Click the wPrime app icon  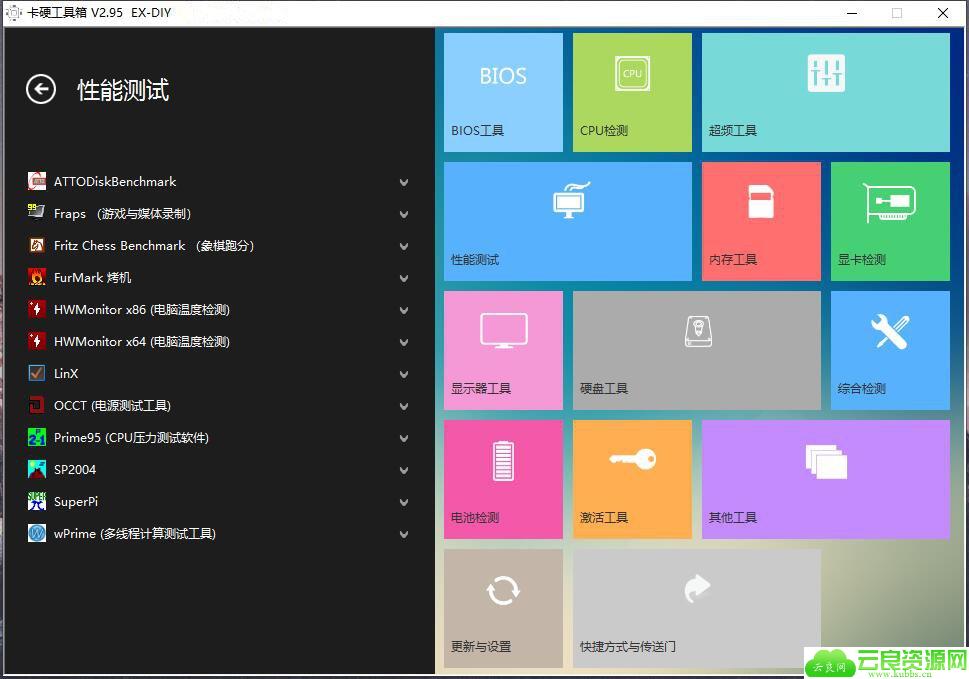point(36,533)
